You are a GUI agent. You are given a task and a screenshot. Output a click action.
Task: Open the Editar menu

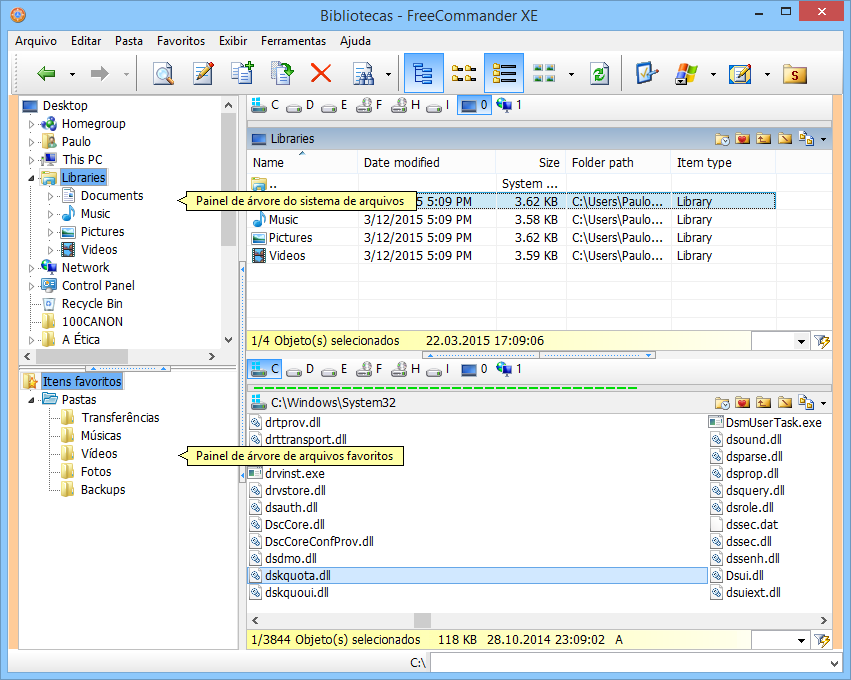(x=86, y=41)
